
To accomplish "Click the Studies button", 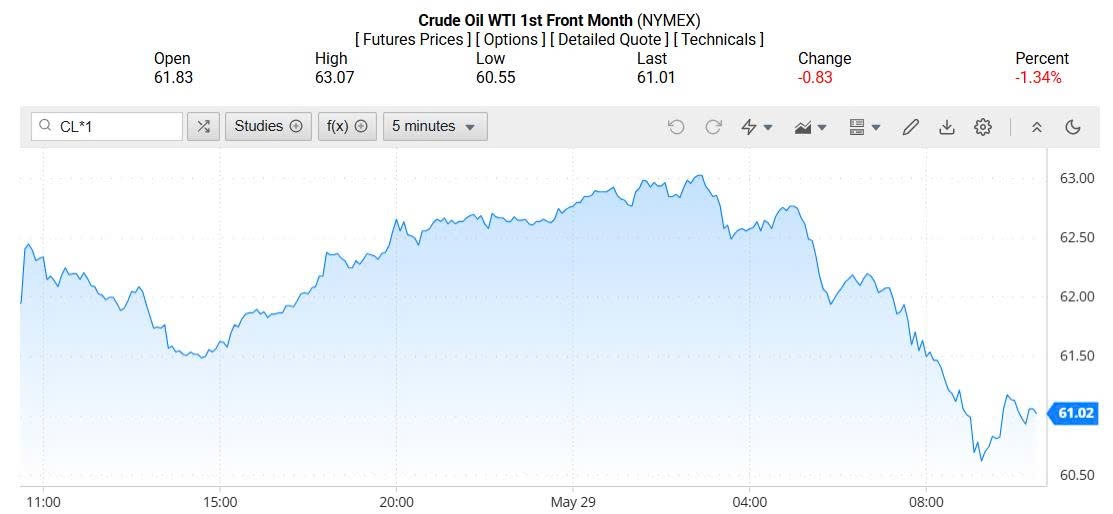I will click(x=268, y=126).
